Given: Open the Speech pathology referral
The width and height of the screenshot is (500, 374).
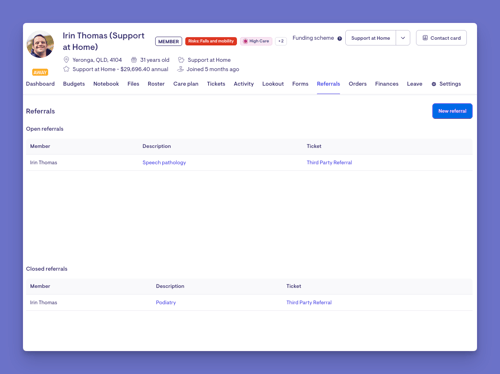Looking at the screenshot, I should click(164, 162).
